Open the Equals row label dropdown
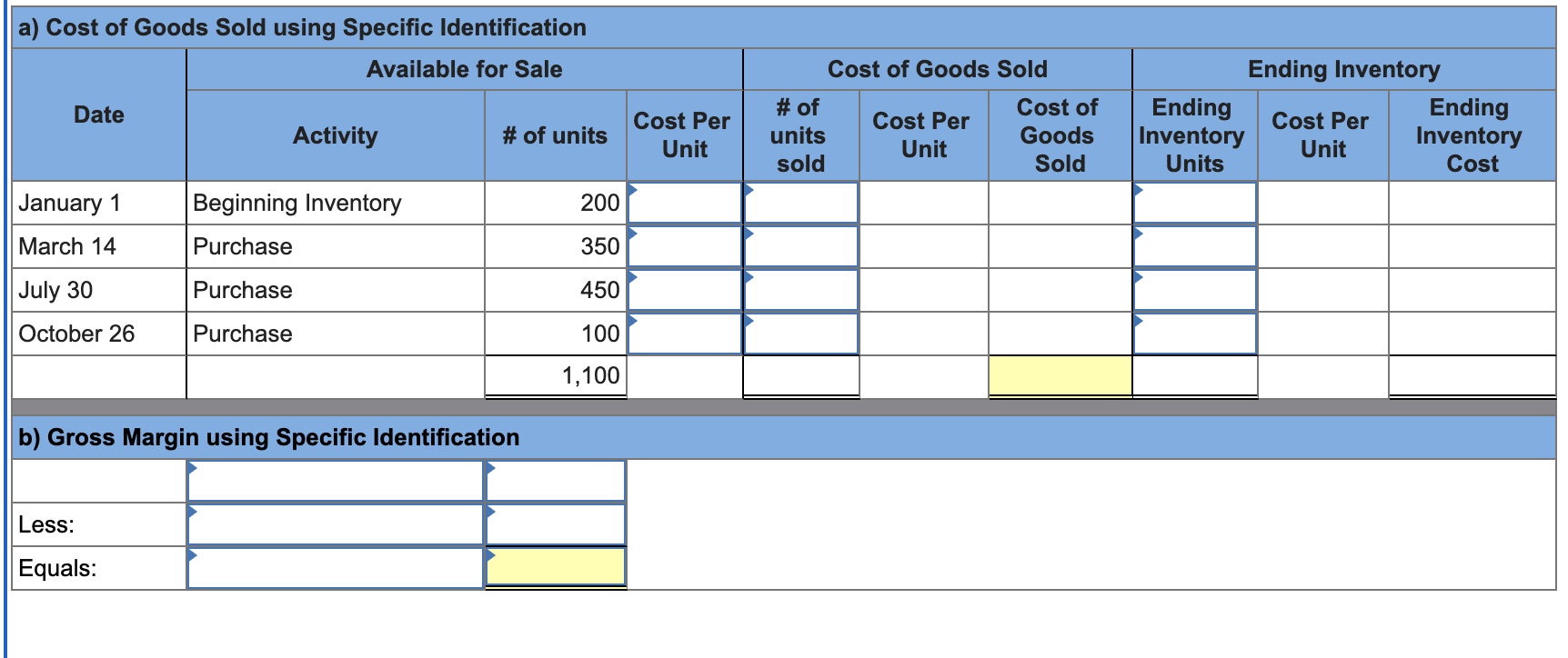The width and height of the screenshot is (1568, 658). coord(336,568)
